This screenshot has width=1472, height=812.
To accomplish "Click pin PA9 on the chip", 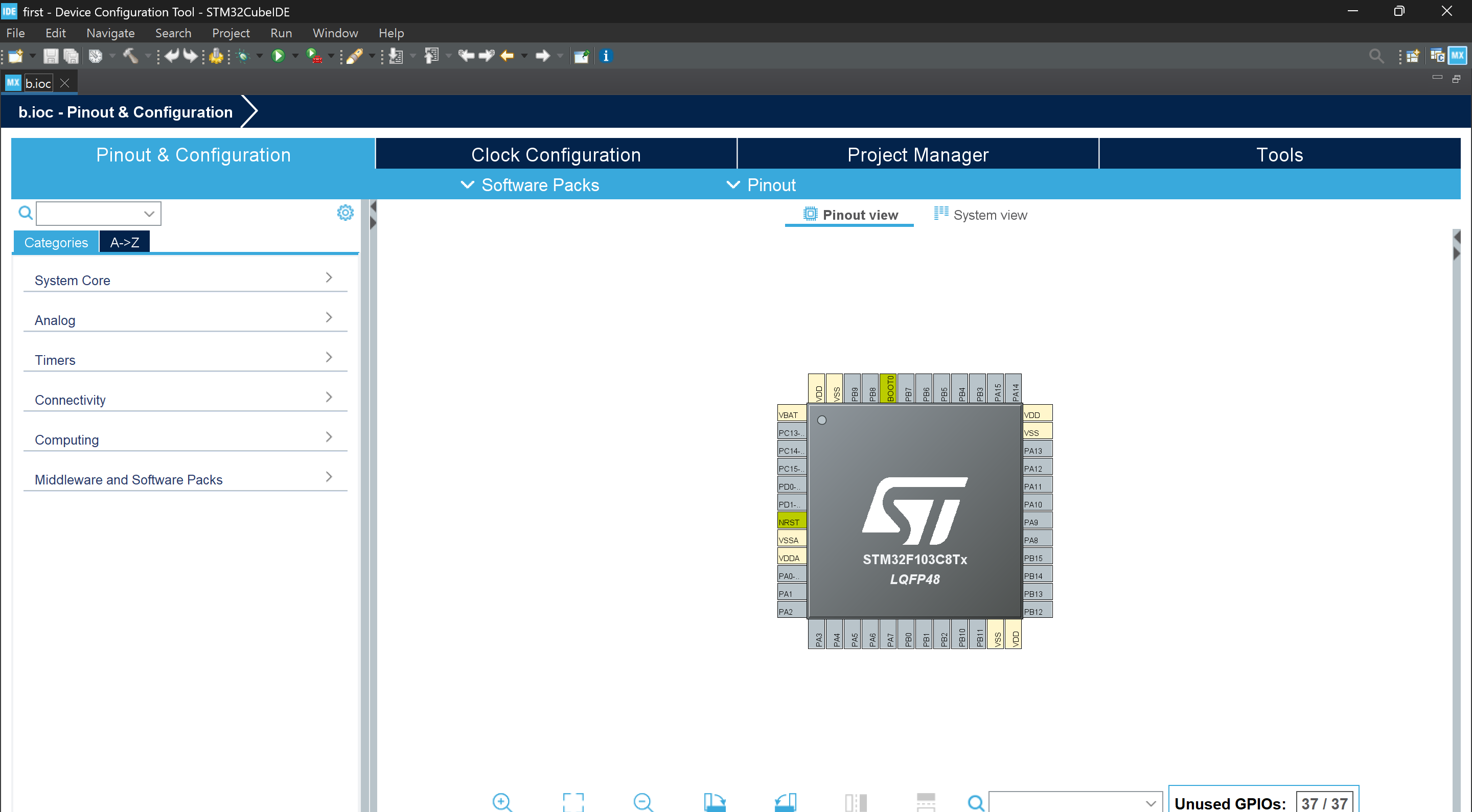I will tap(1037, 522).
